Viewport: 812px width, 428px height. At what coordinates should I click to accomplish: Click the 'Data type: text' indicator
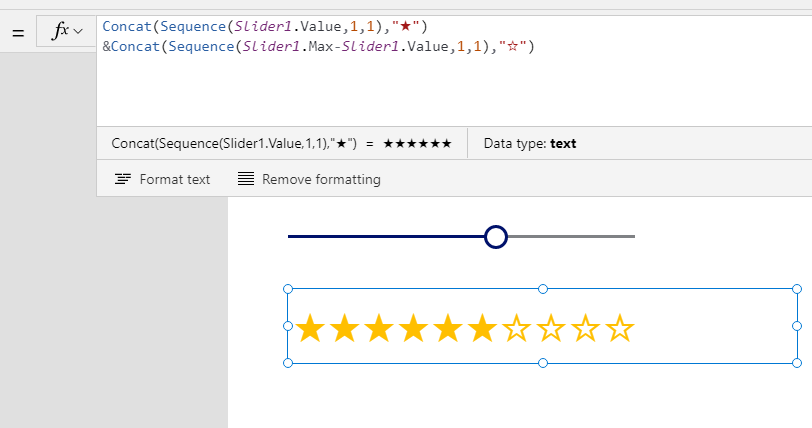pyautogui.click(x=530, y=144)
